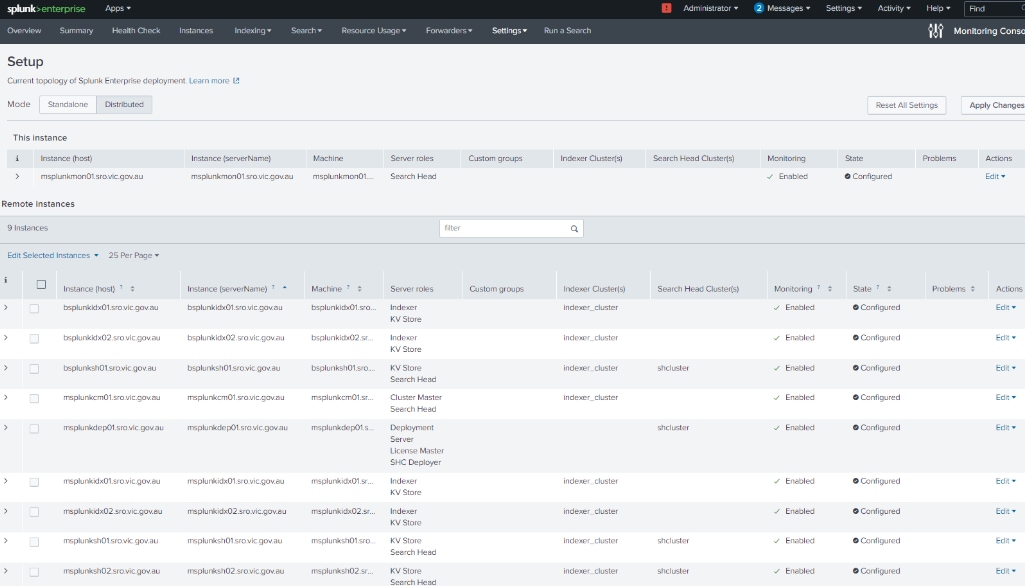The image size is (1025, 586).
Task: Check the msplunkidx01.sro.vic.gov.au row checkbox
Action: click(x=34, y=482)
